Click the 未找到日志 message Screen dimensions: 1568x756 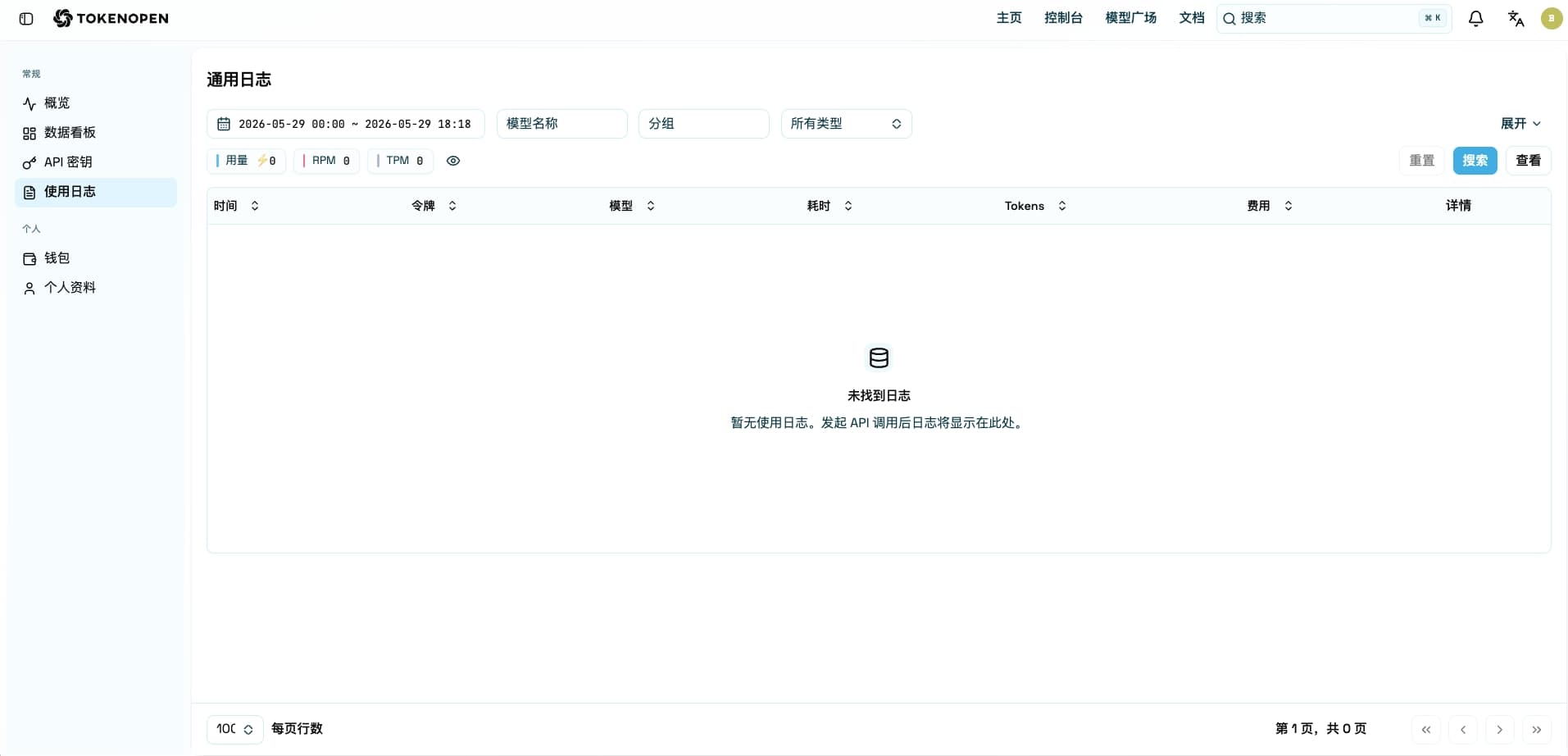coord(879,396)
